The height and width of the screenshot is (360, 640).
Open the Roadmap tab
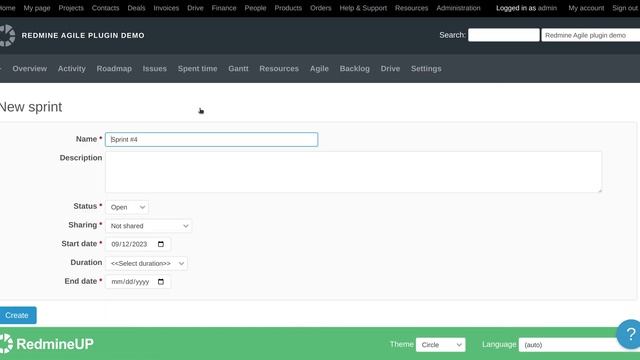(x=114, y=69)
